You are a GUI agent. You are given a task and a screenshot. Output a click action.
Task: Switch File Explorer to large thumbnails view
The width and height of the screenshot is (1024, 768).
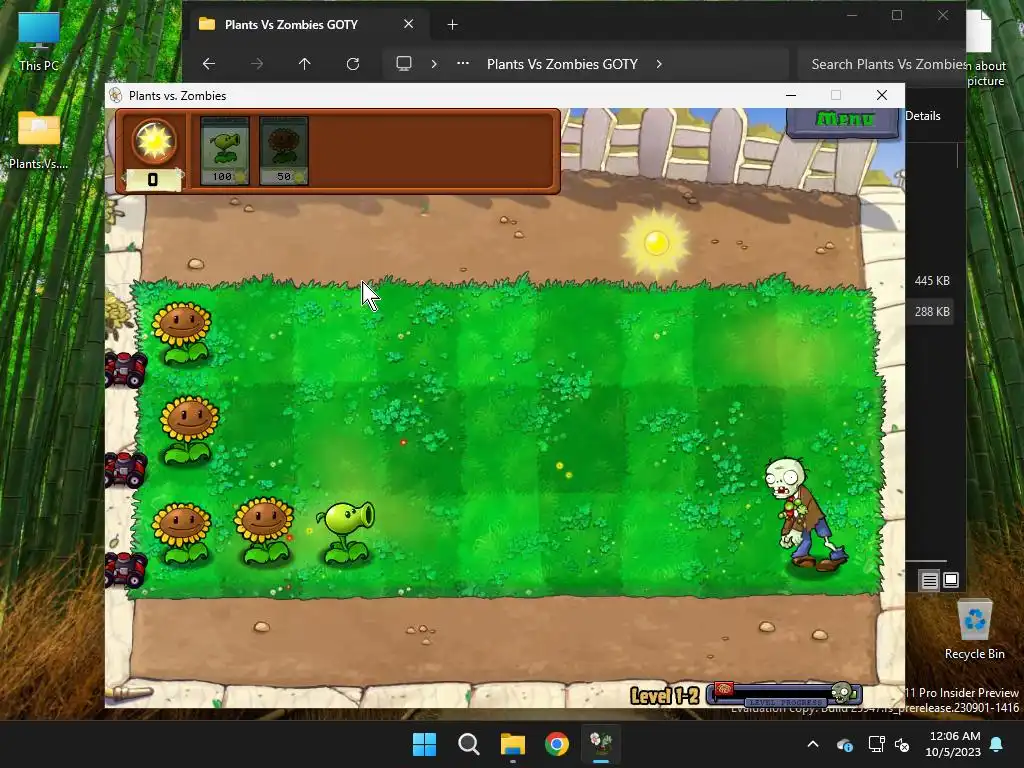pos(951,580)
